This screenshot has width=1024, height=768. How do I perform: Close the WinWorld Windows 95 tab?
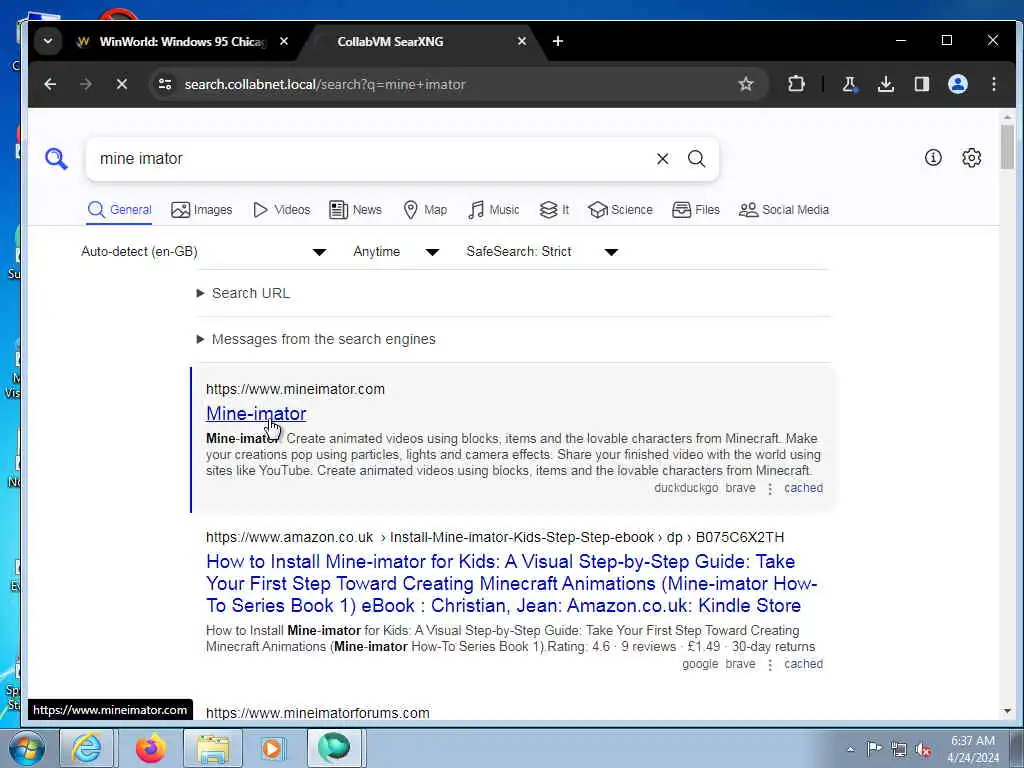284,41
